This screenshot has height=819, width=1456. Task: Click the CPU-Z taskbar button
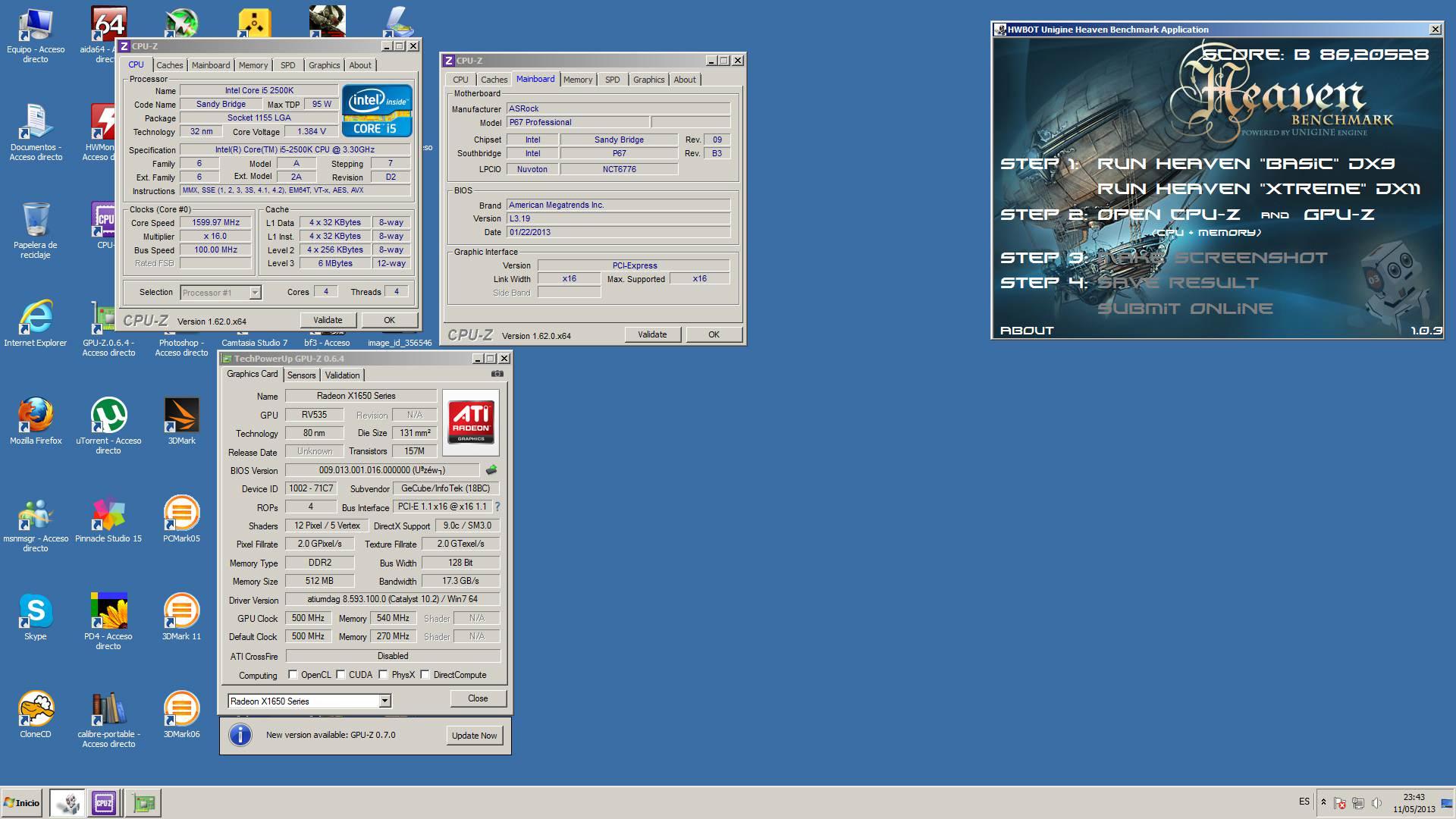[104, 802]
